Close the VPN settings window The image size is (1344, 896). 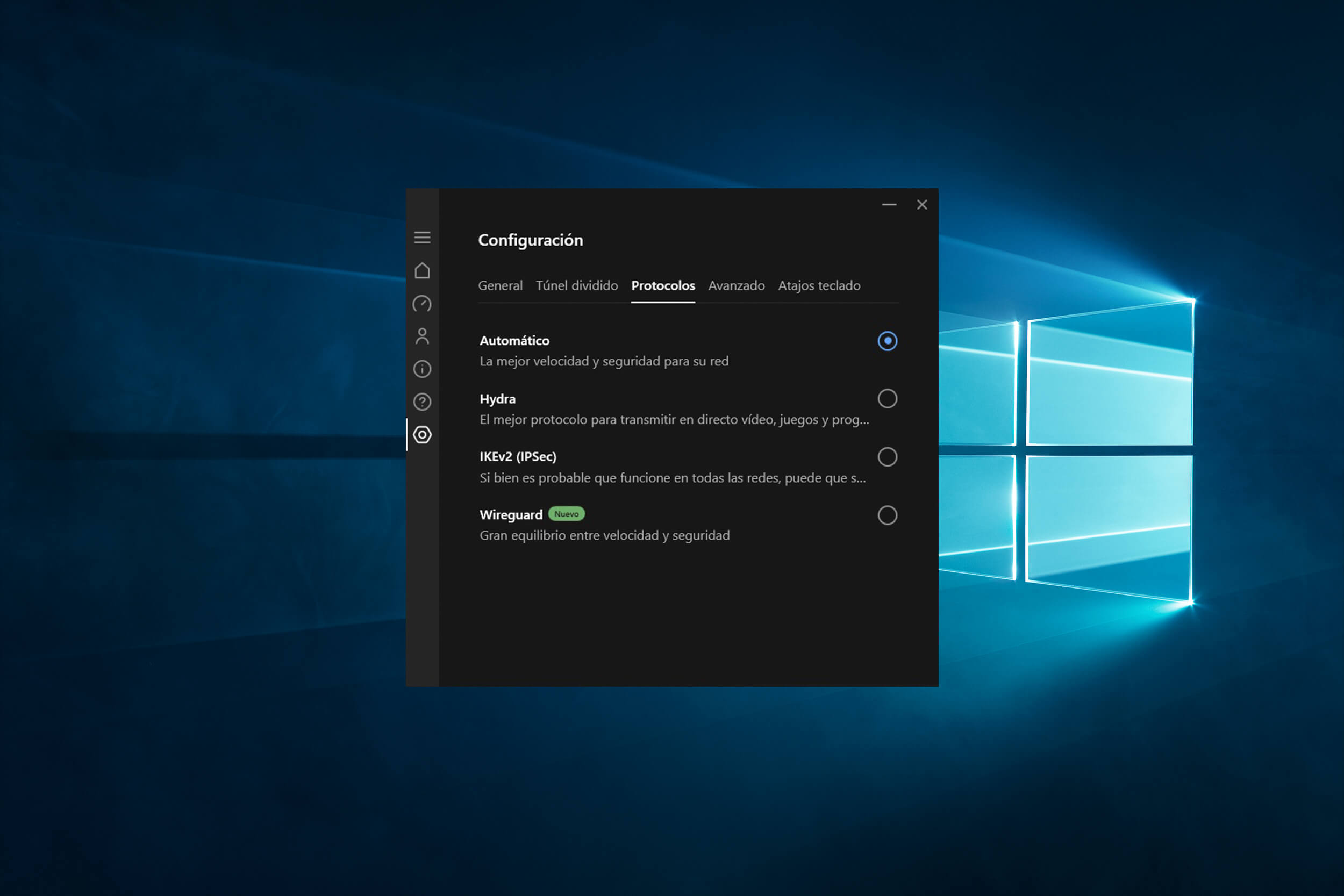pyautogui.click(x=921, y=205)
